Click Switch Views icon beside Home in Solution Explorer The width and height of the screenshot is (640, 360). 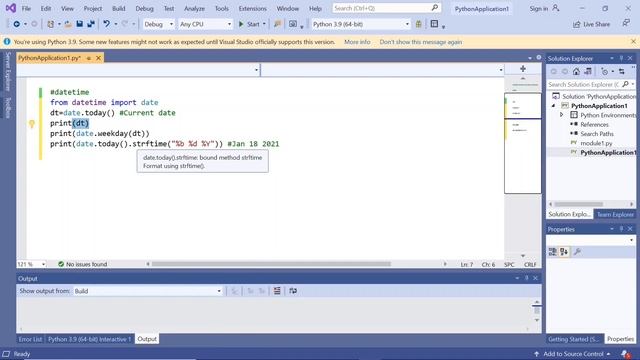tap(588, 71)
